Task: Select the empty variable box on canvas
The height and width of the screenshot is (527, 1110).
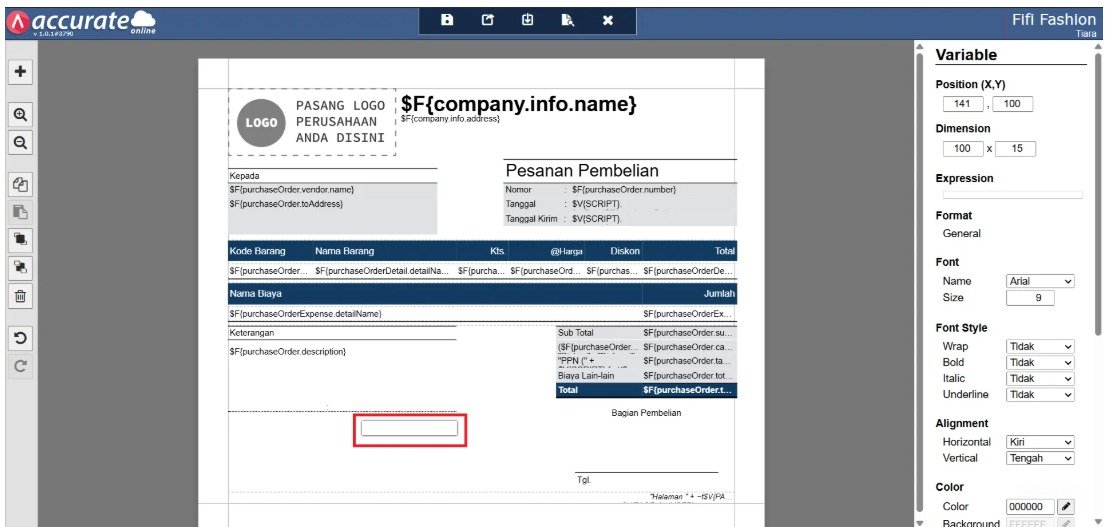Action: [x=409, y=429]
